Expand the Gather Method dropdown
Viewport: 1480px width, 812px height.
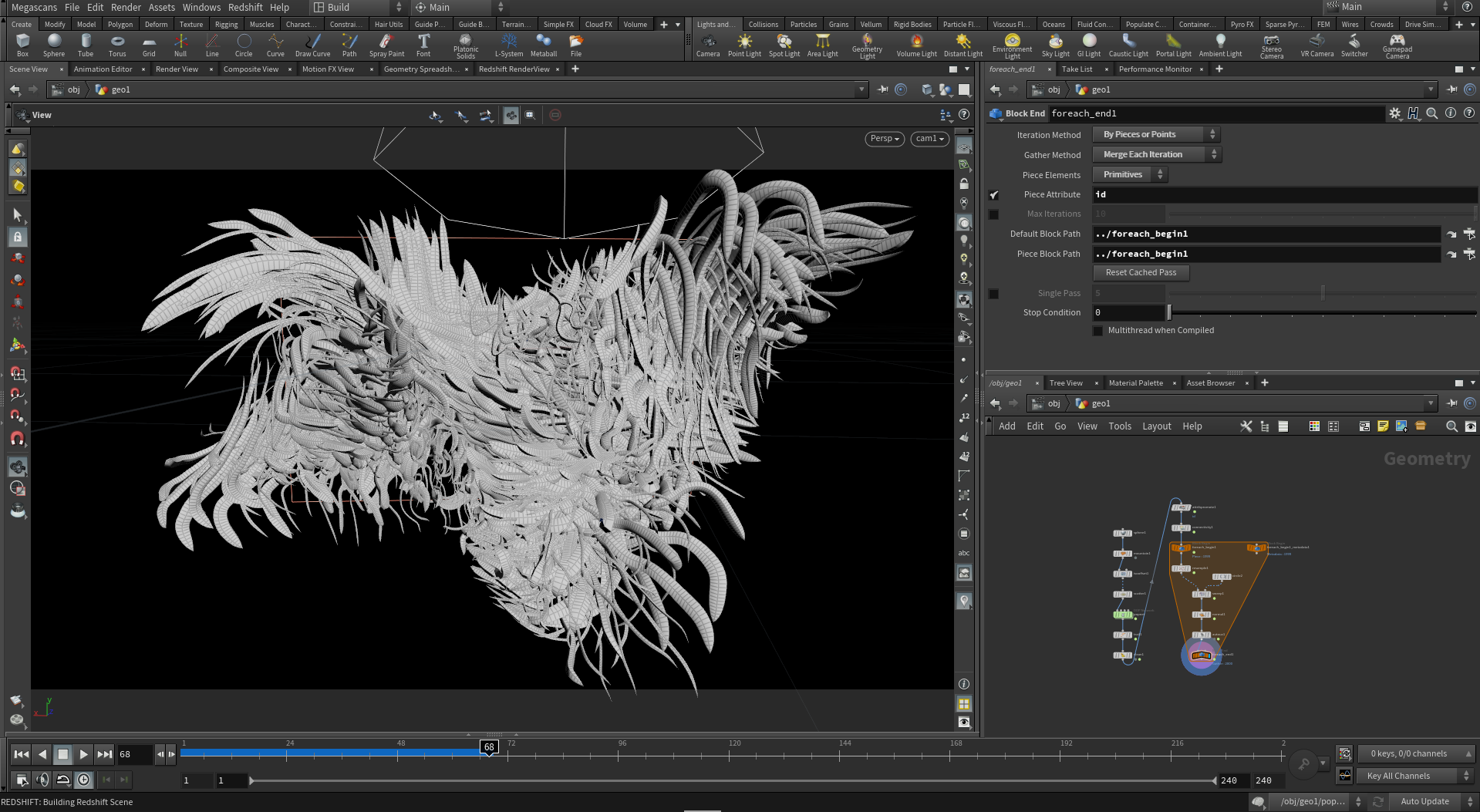point(1156,155)
